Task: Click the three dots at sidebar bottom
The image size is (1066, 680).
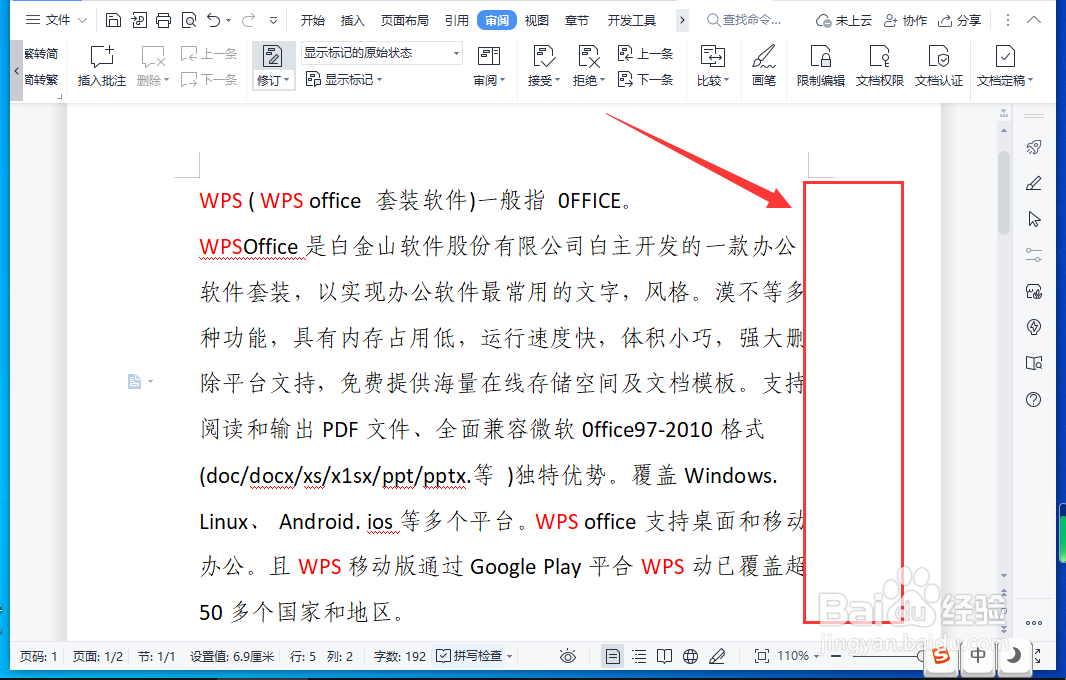Action: click(x=1033, y=622)
